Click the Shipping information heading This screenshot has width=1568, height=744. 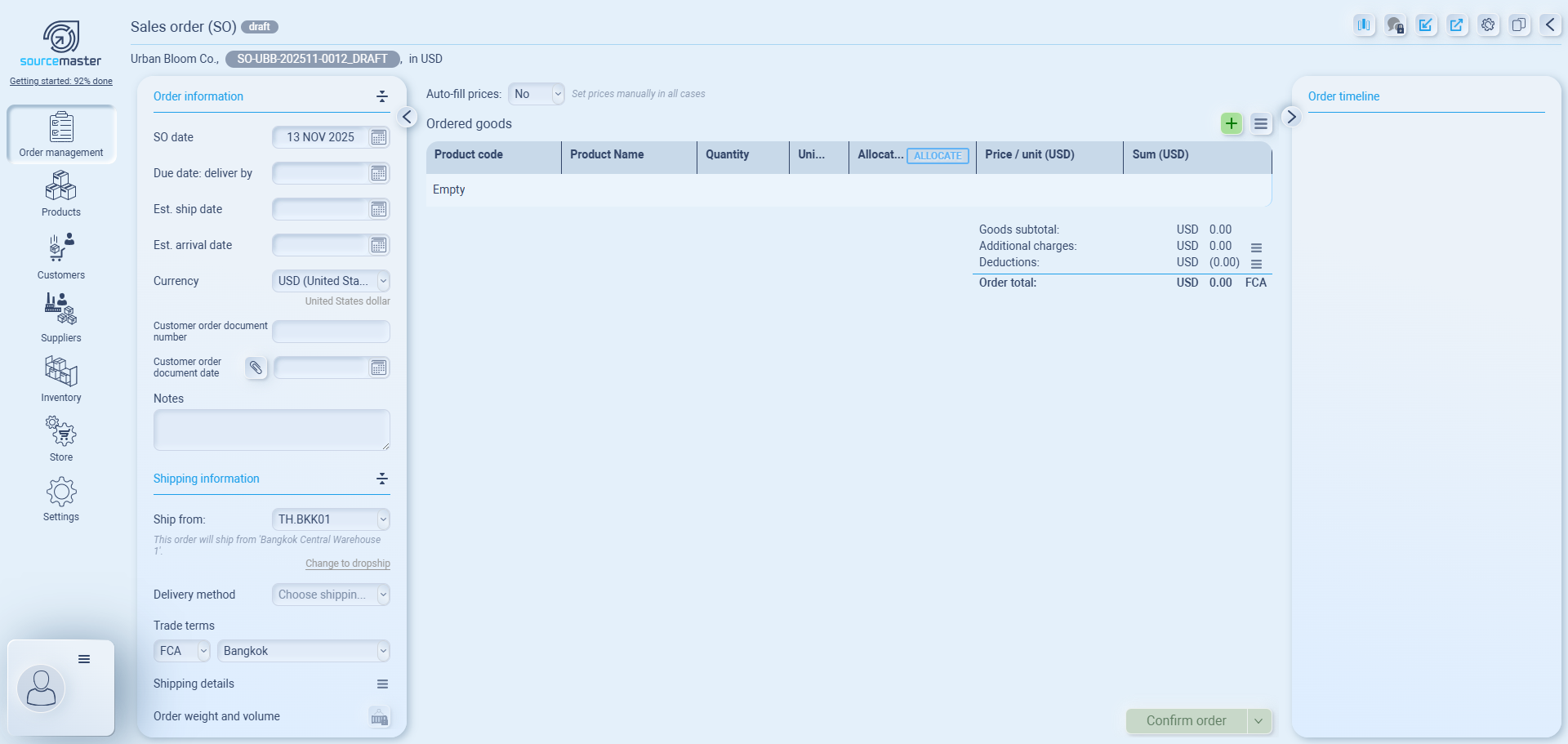click(x=207, y=479)
